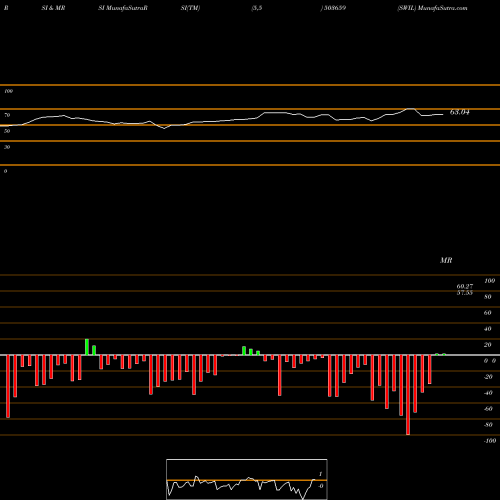Click the MR axis label -100
Viewport: 500px width, 500px height.
(x=490, y=441)
